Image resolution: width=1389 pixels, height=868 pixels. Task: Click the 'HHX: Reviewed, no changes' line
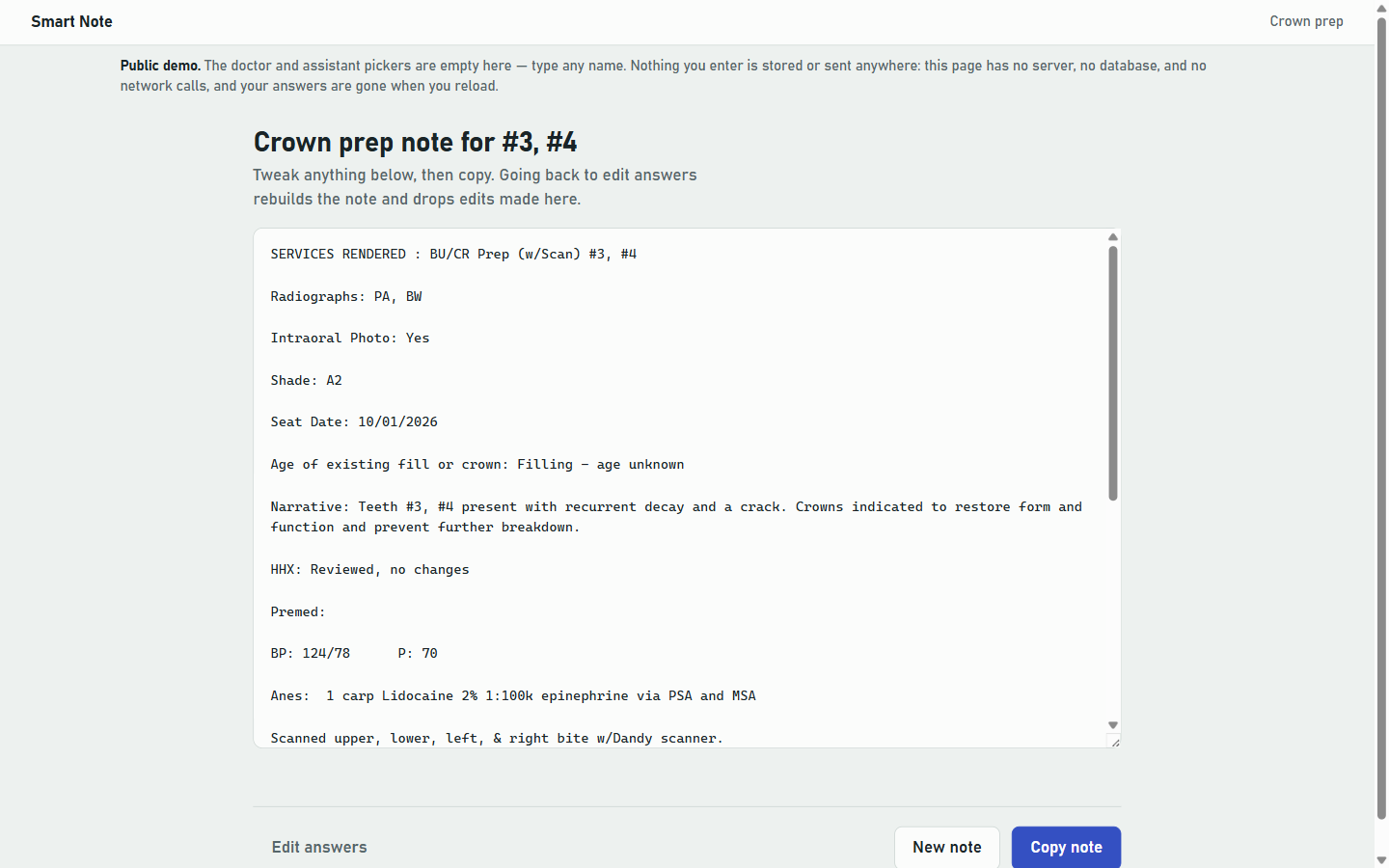[370, 569]
